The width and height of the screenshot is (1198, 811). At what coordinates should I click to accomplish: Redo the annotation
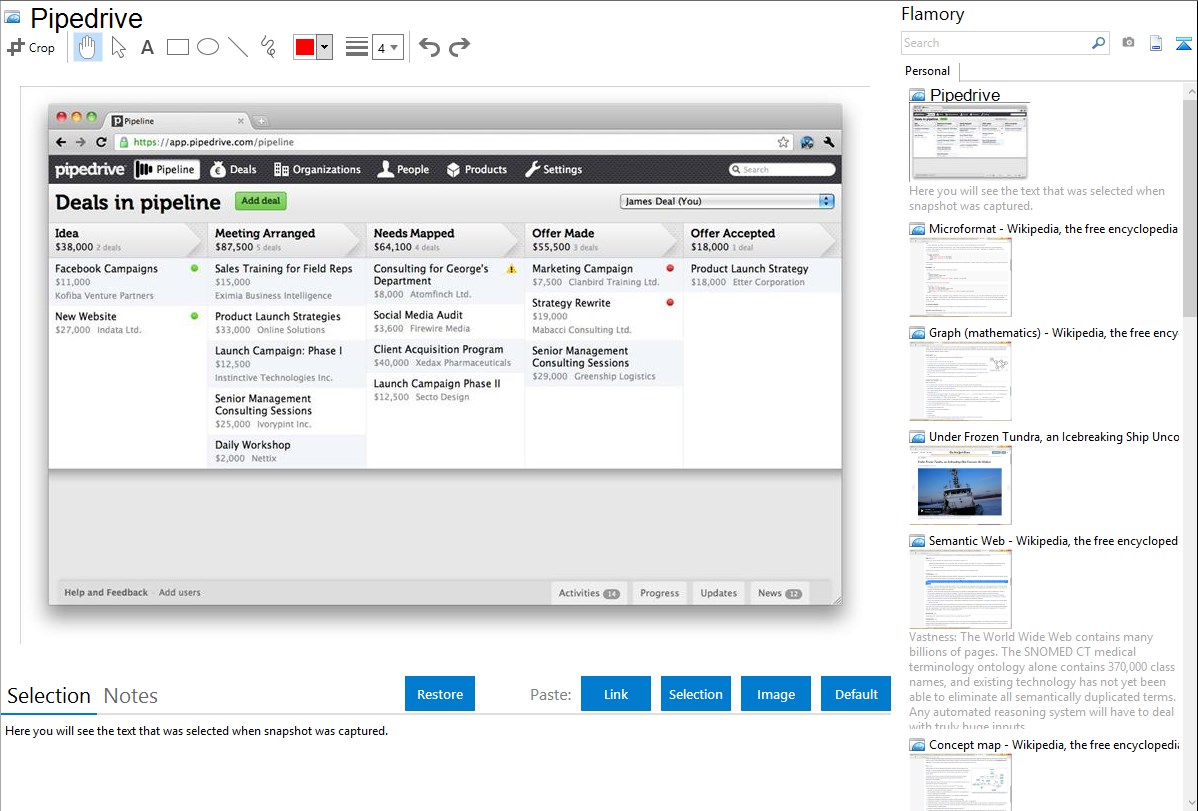click(x=459, y=47)
